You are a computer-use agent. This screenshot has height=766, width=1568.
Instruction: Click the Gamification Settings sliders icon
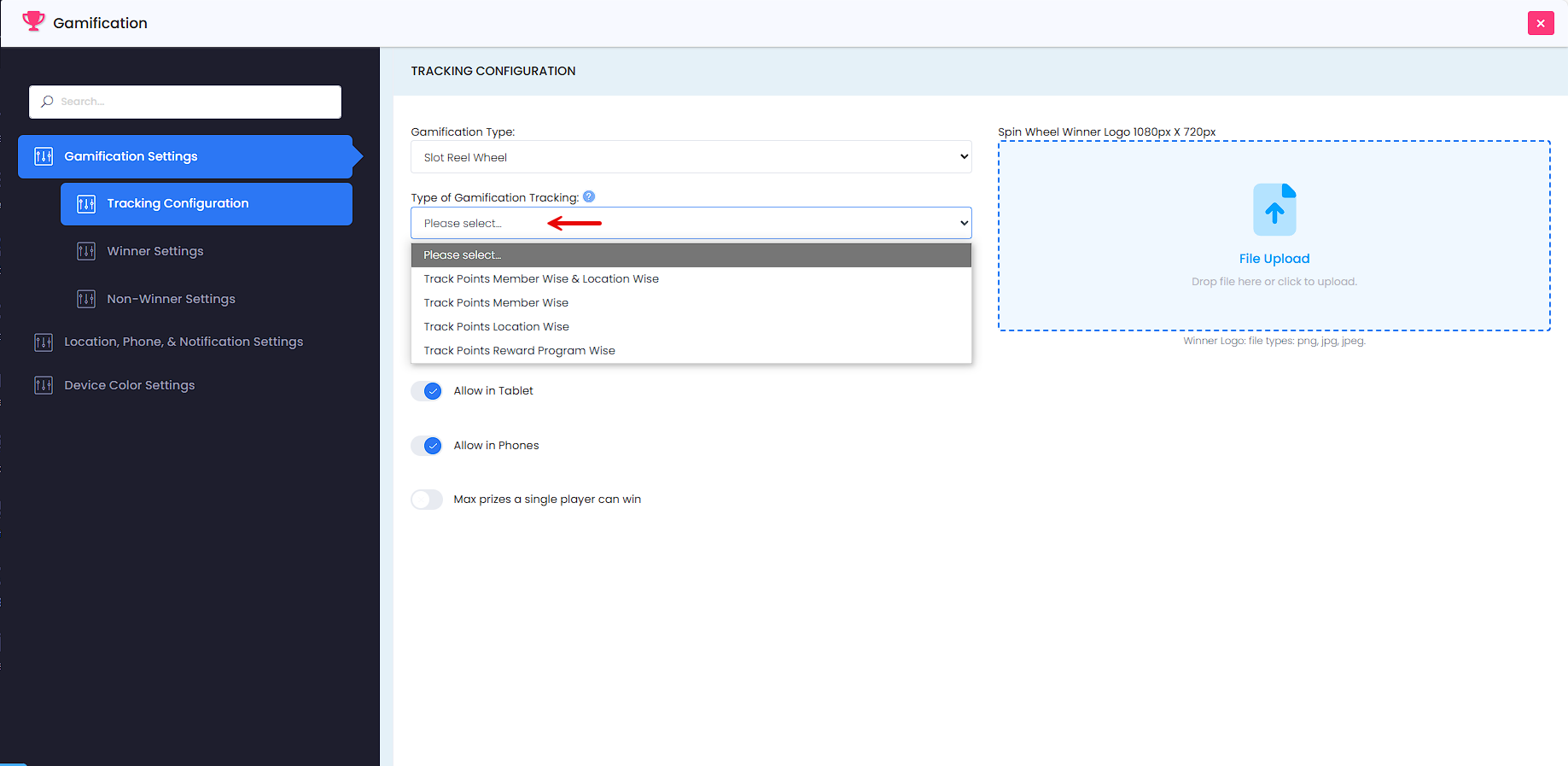[x=44, y=156]
